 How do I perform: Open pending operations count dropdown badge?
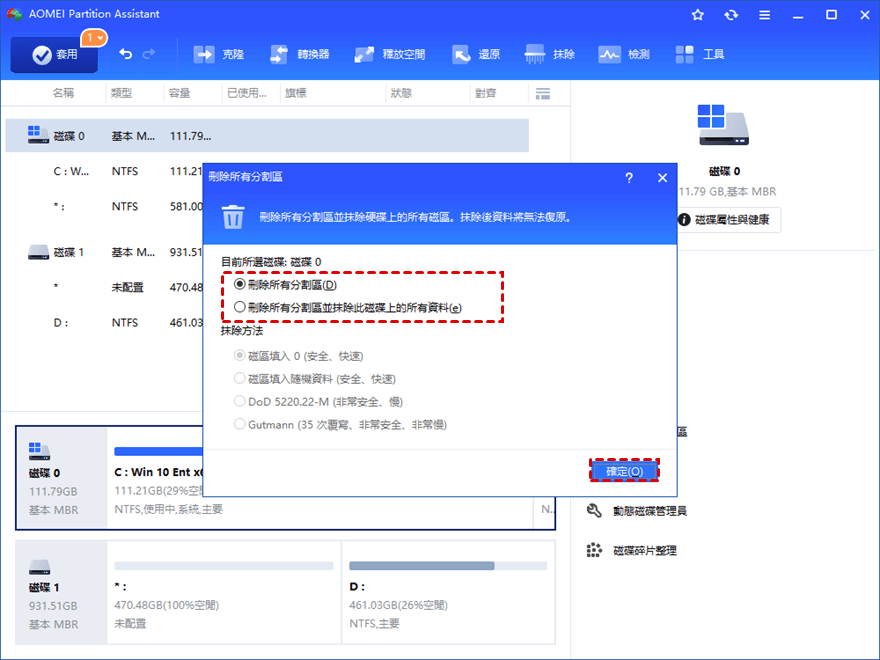click(x=94, y=38)
